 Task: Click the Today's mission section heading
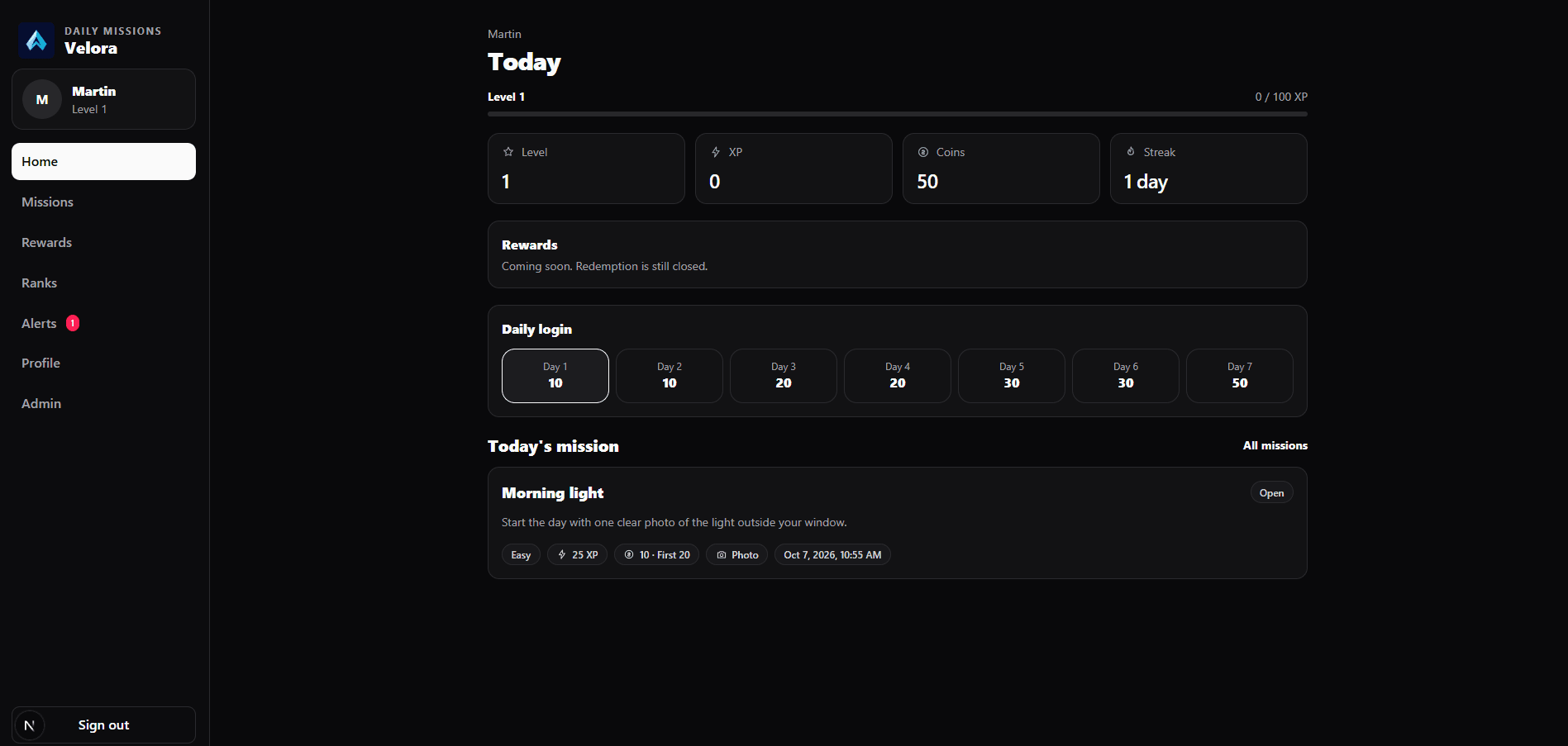point(553,446)
